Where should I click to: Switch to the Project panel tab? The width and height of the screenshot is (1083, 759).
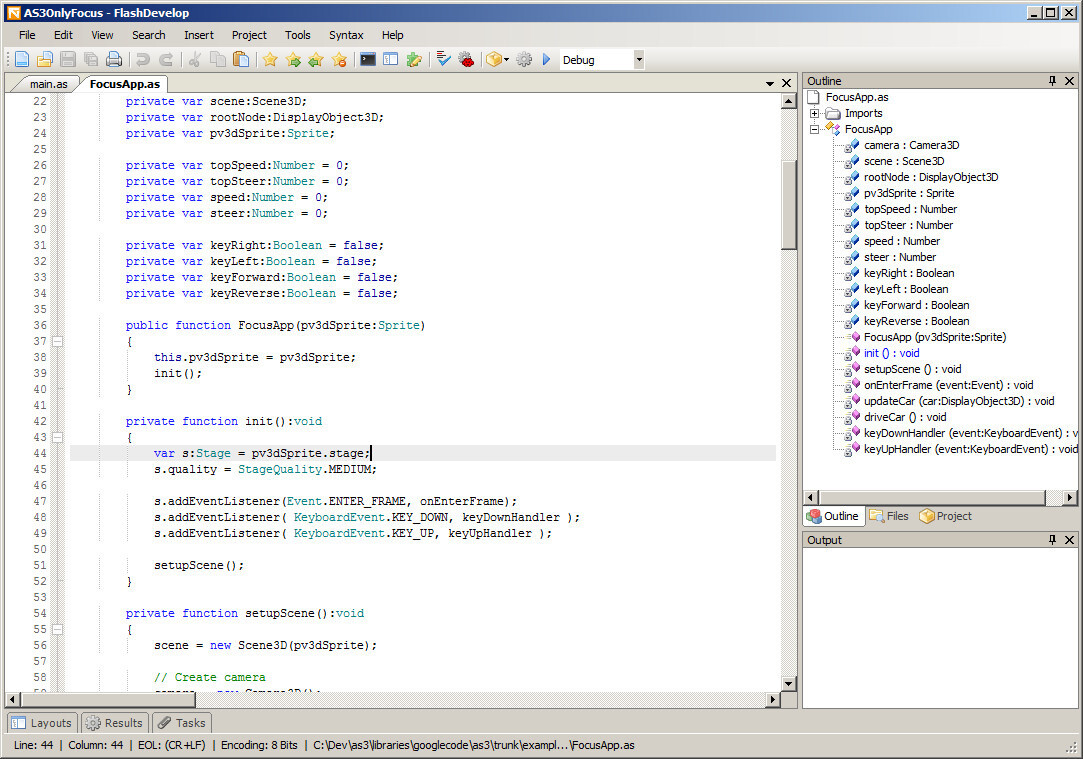point(945,516)
